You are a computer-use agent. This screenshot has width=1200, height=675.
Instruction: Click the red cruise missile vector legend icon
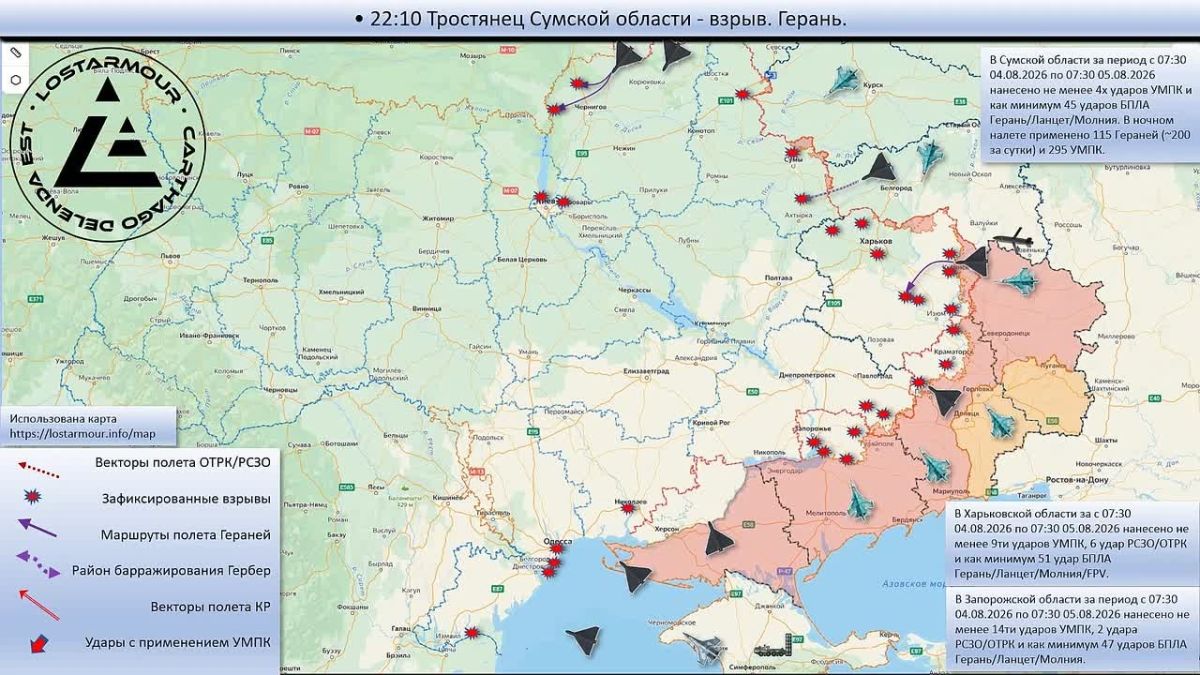(x=39, y=604)
